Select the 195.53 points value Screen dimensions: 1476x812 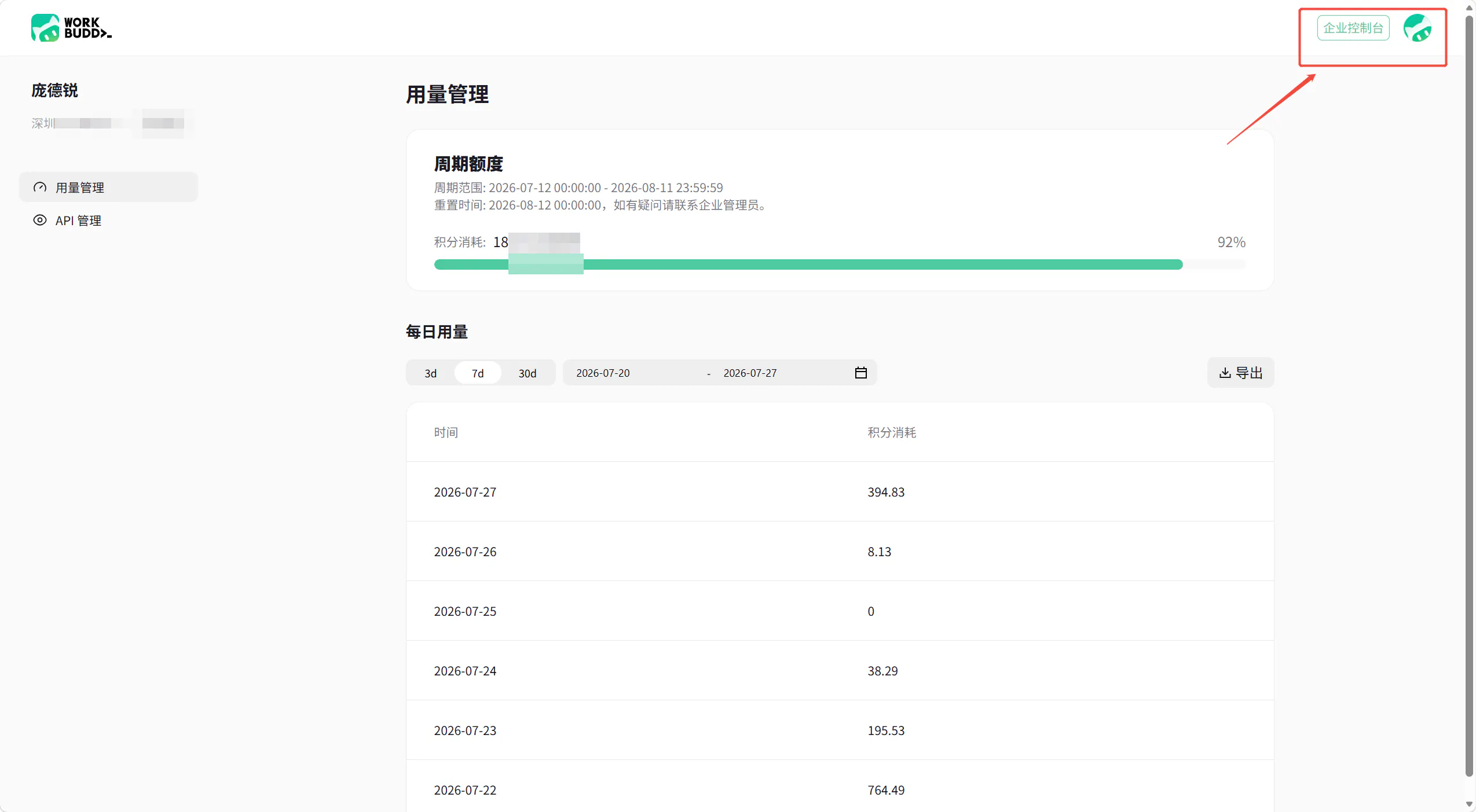[x=886, y=730]
